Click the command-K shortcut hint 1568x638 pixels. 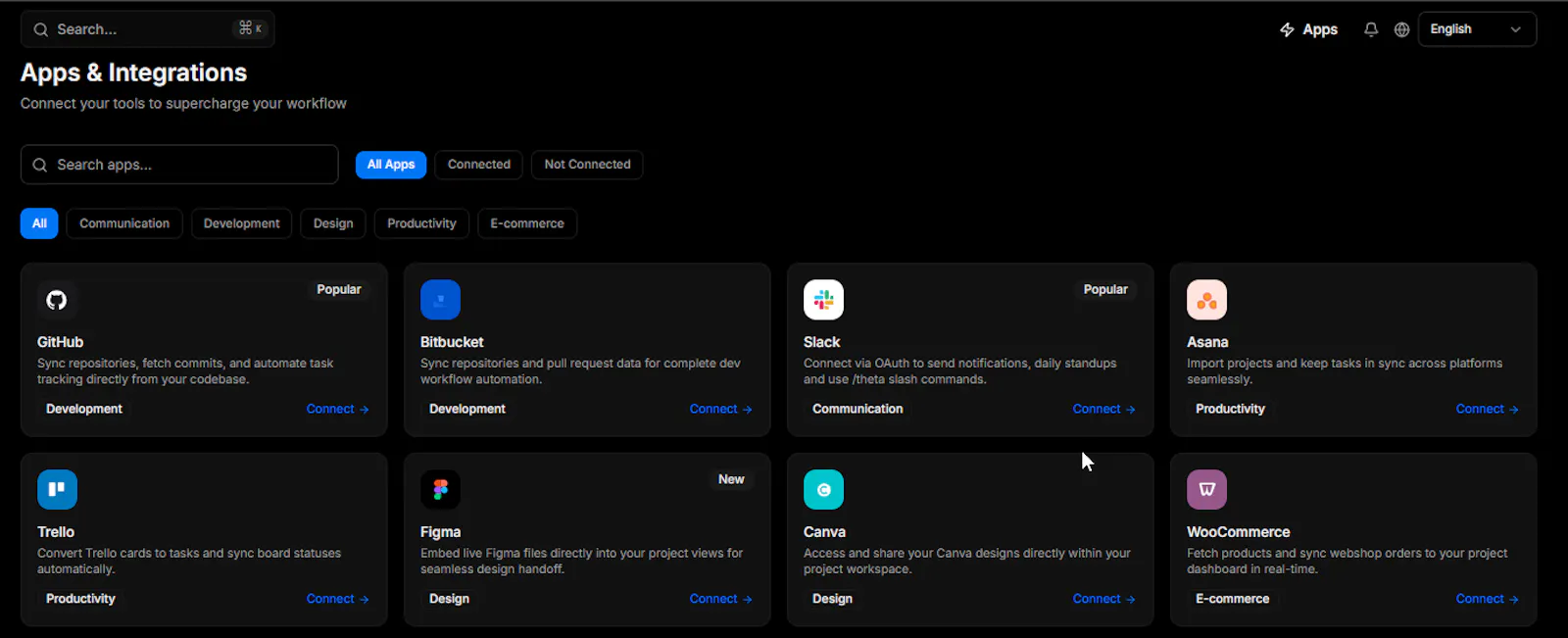(250, 28)
